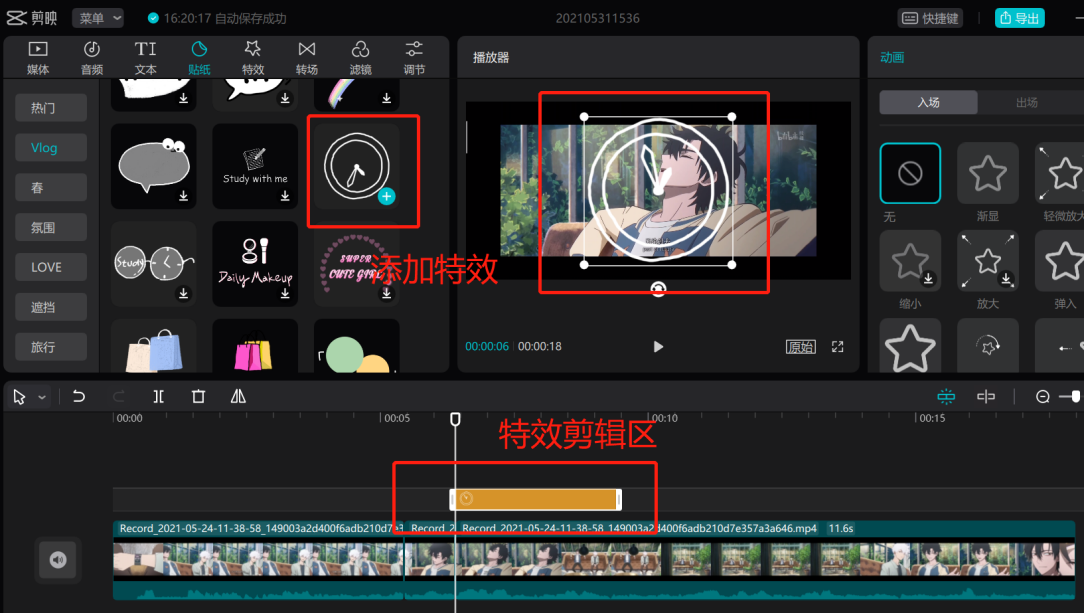This screenshot has height=613, width=1084.
Task: Select the 贴纸 sticker tab
Action: click(199, 58)
